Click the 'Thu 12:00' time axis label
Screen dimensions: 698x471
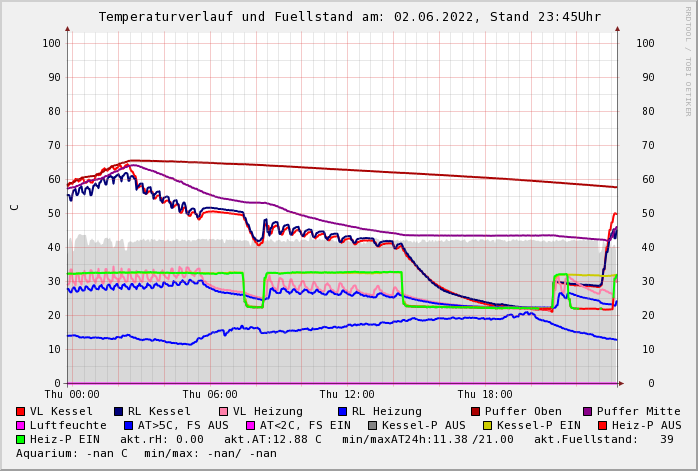(x=347, y=394)
